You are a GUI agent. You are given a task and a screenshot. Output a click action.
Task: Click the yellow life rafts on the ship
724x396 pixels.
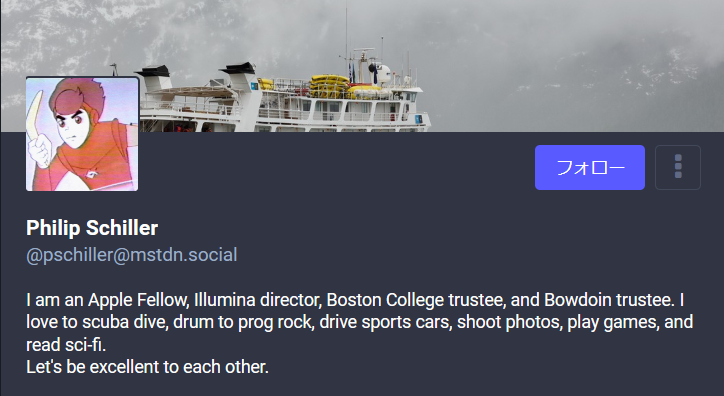[x=330, y=86]
